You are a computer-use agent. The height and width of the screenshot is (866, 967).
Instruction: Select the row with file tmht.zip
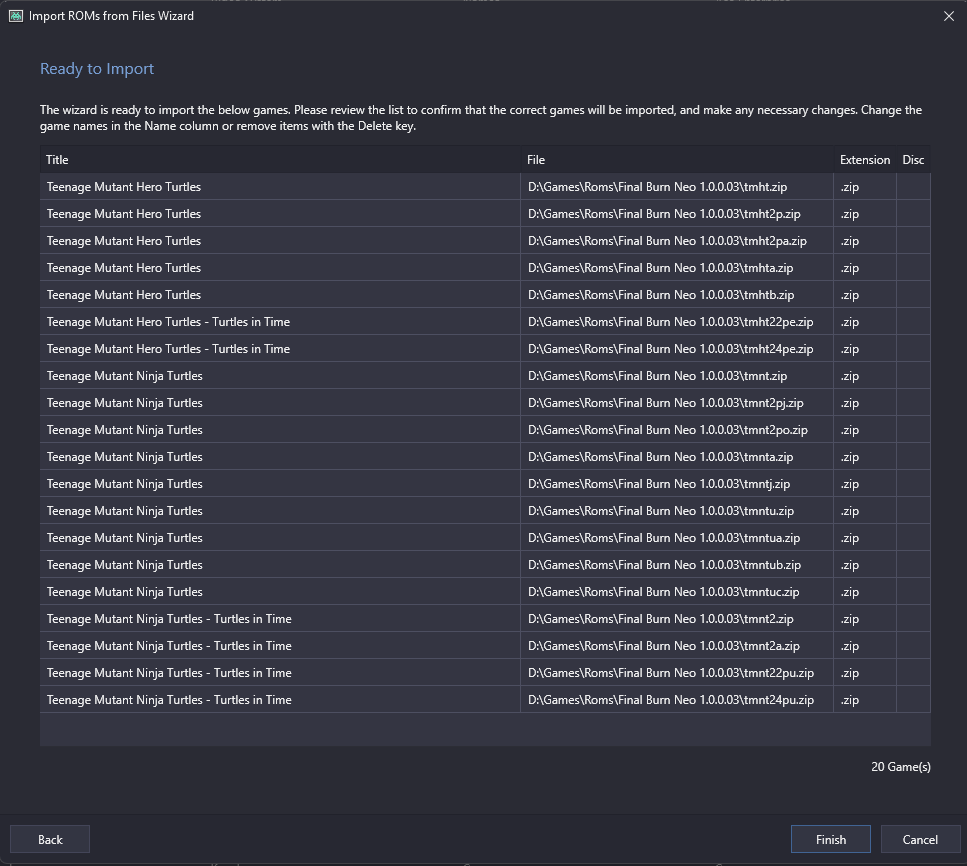tap(485, 186)
